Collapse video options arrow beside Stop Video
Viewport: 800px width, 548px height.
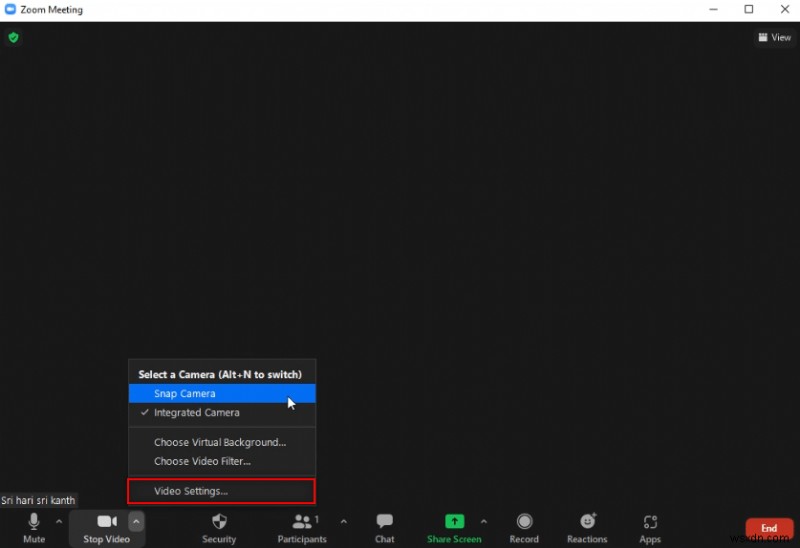click(x=136, y=521)
